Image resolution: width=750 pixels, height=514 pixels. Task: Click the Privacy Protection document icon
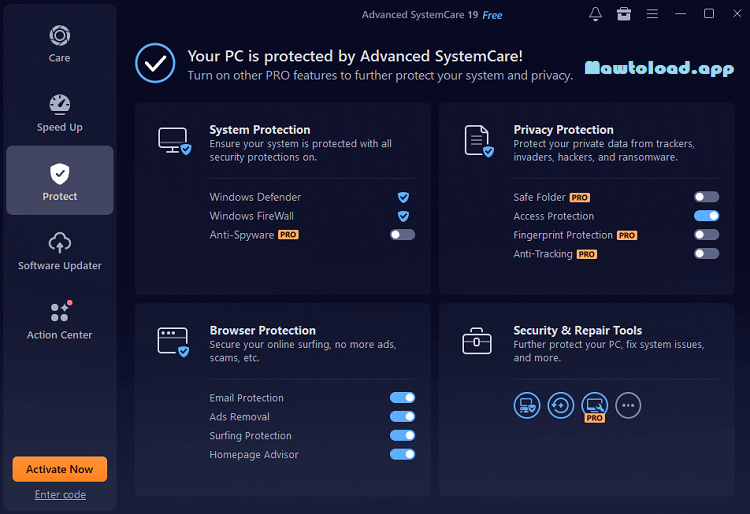tap(479, 141)
